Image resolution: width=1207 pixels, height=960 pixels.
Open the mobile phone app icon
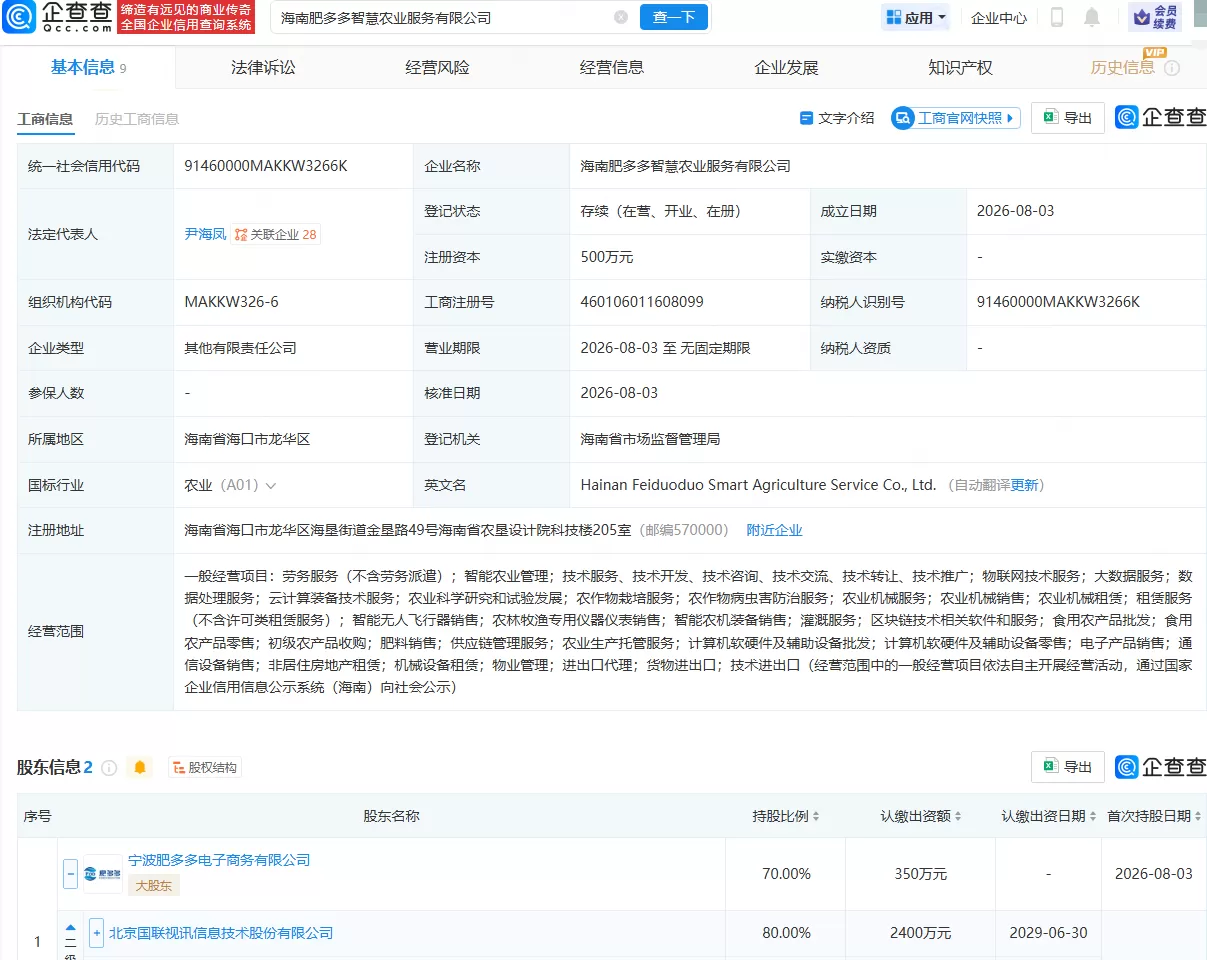pos(1057,17)
